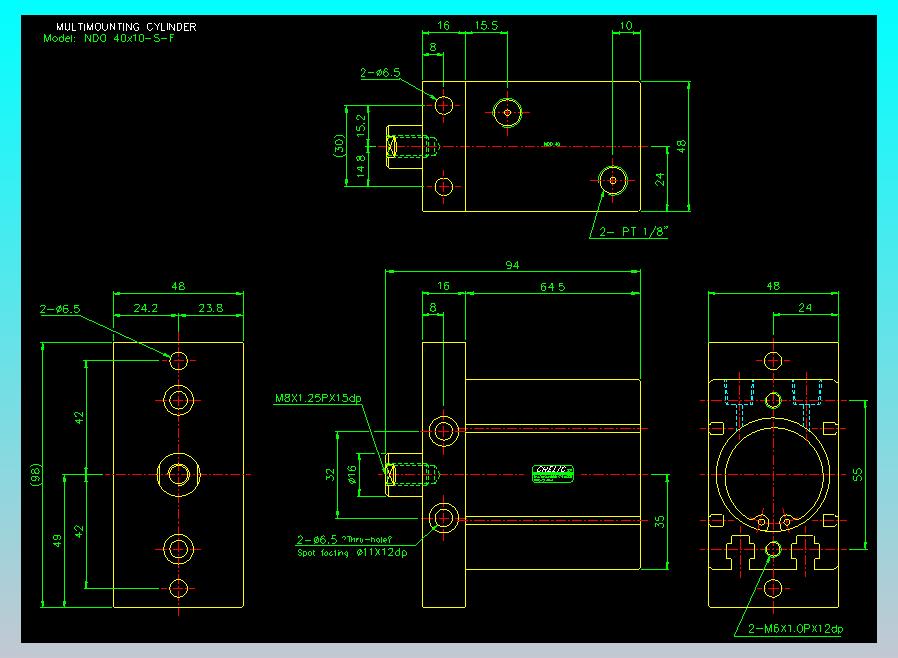Select the (30) reference dimension

click(339, 146)
